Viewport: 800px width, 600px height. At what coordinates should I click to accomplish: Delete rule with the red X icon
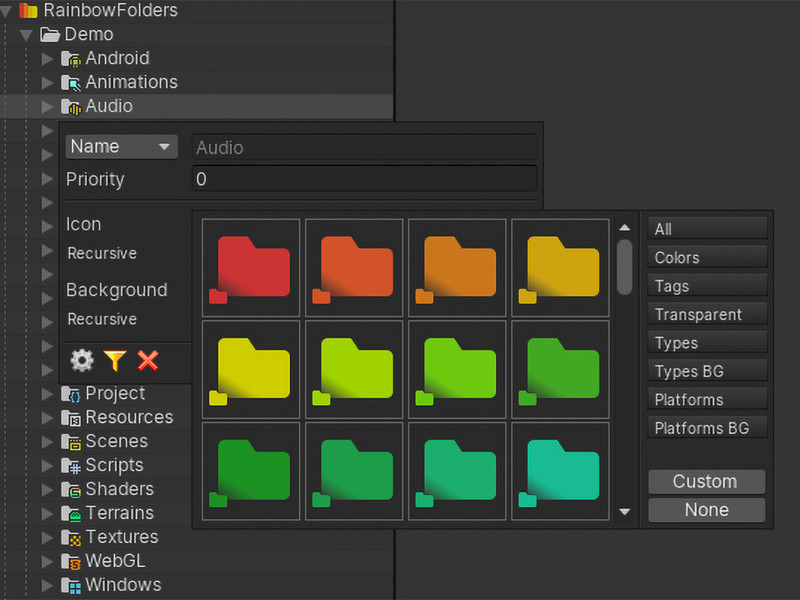[x=148, y=360]
